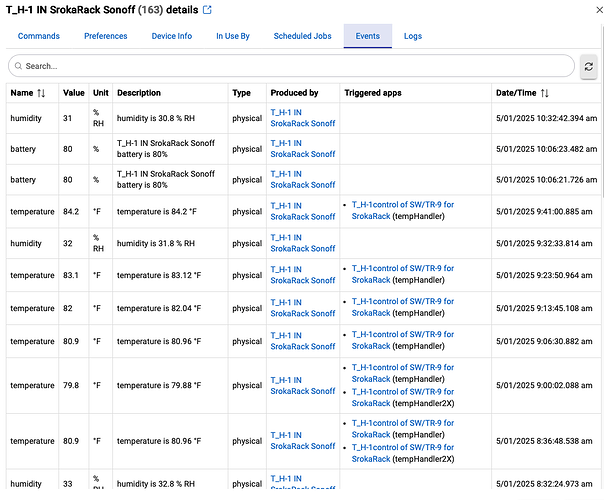
Task: Open the In Use By tab
Action: [233, 36]
